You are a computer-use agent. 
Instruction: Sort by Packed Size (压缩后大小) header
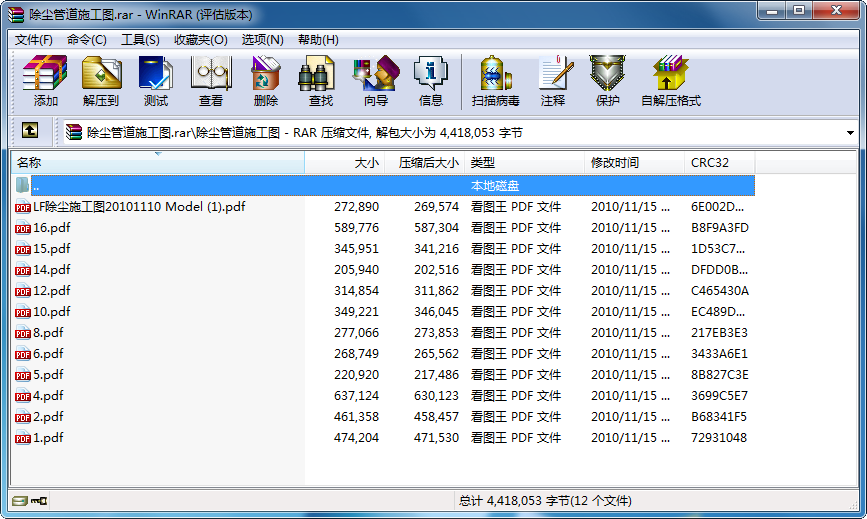tap(424, 162)
